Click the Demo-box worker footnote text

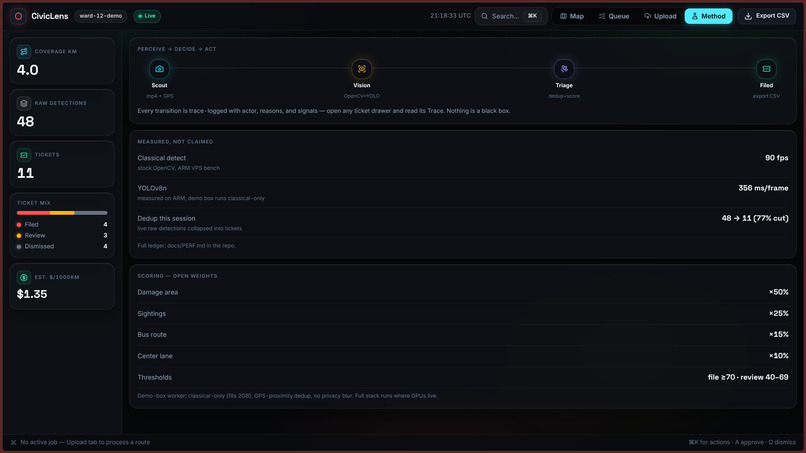coord(287,396)
